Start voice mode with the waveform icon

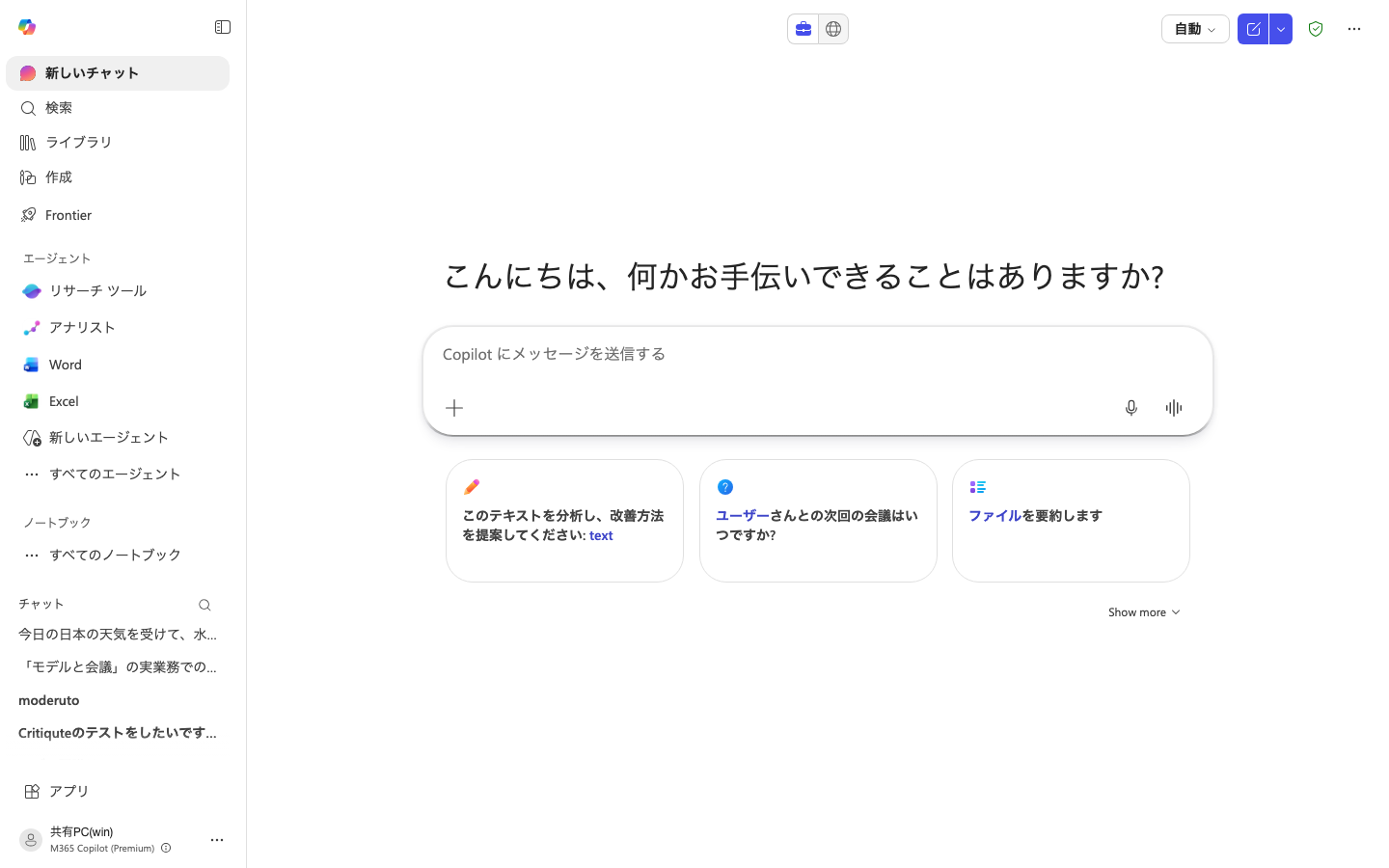[1173, 408]
